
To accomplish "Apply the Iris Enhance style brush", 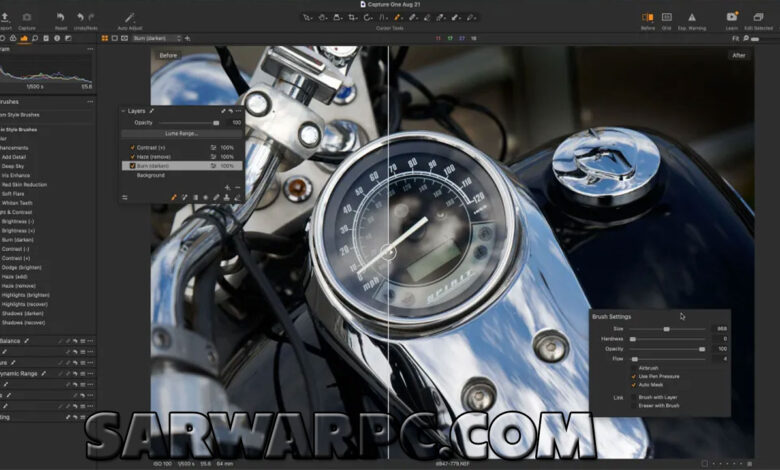I will click(x=16, y=175).
